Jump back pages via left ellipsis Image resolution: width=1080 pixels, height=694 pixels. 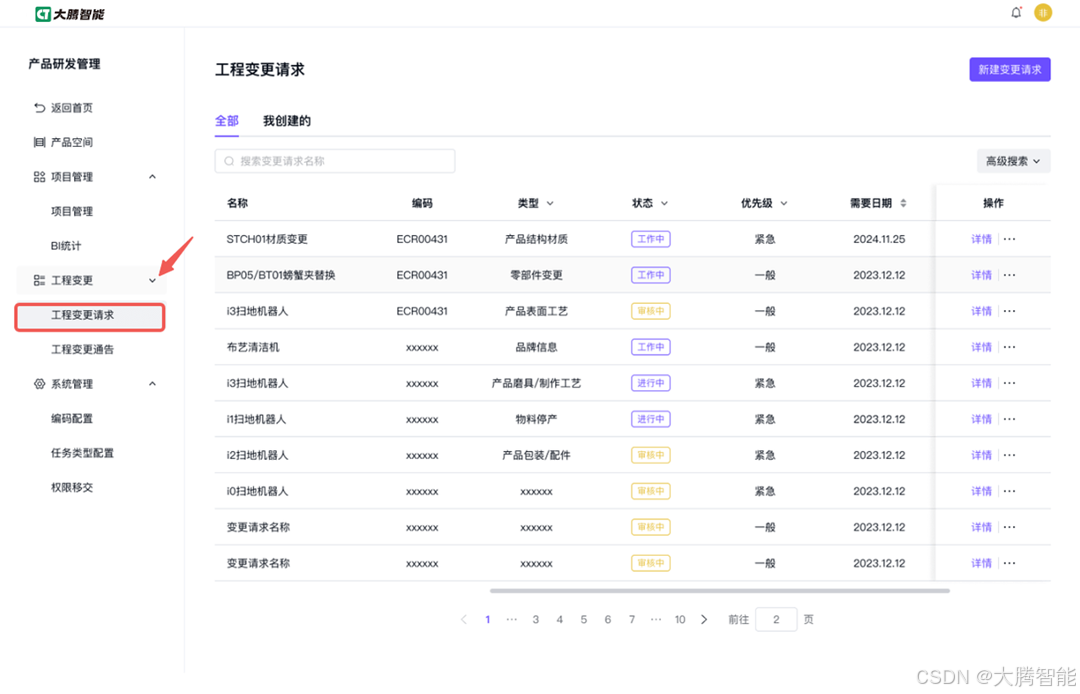coord(511,620)
